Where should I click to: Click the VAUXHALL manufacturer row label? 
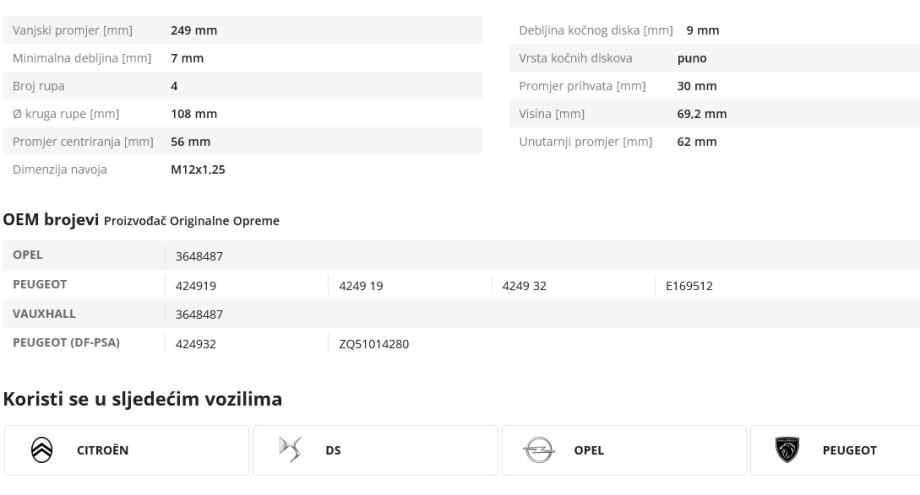pos(44,314)
